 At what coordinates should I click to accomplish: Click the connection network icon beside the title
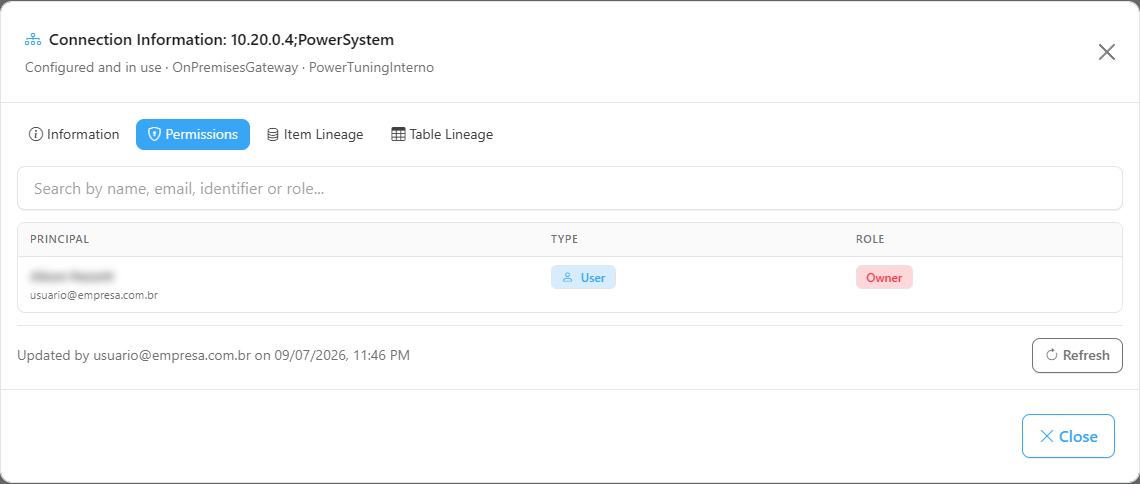pyautogui.click(x=33, y=39)
